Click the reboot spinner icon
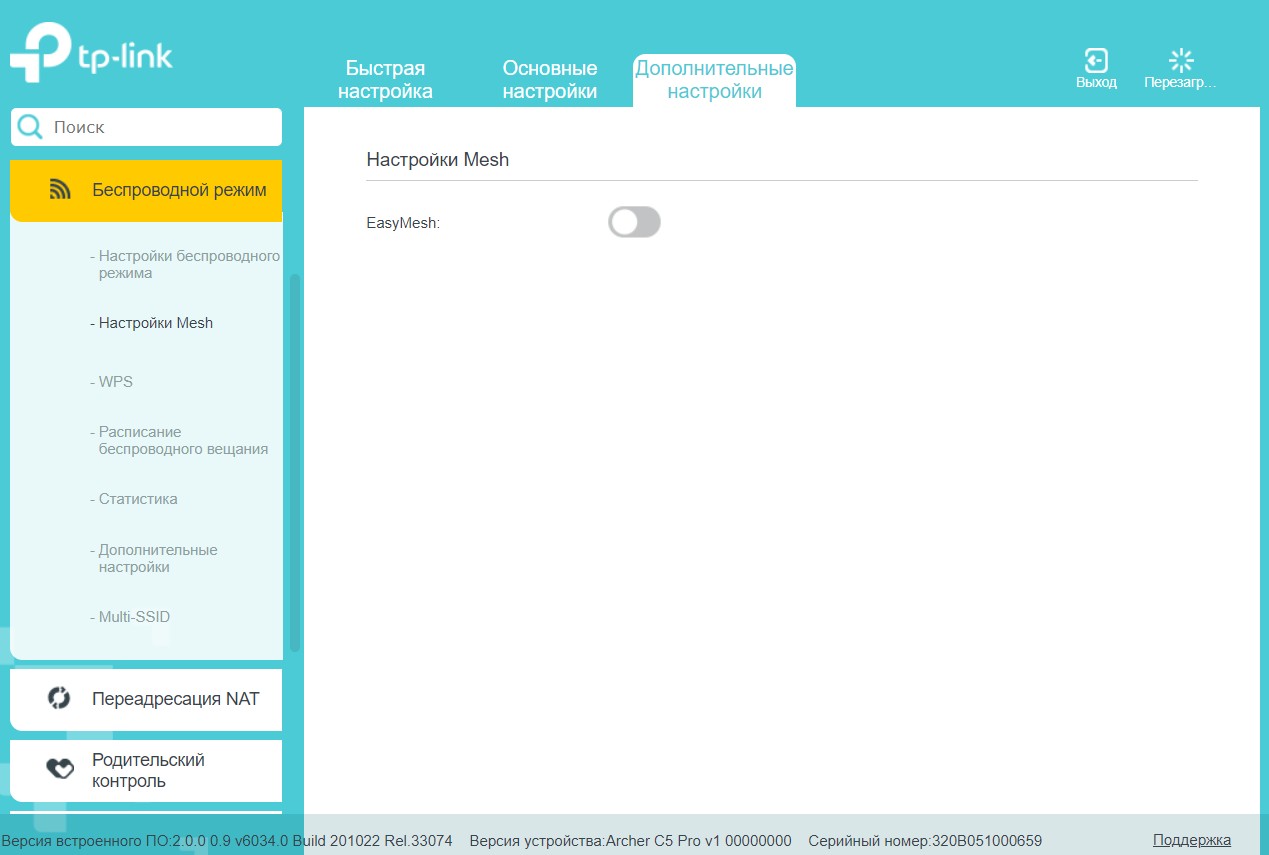Image resolution: width=1269 pixels, height=855 pixels. point(1181,60)
